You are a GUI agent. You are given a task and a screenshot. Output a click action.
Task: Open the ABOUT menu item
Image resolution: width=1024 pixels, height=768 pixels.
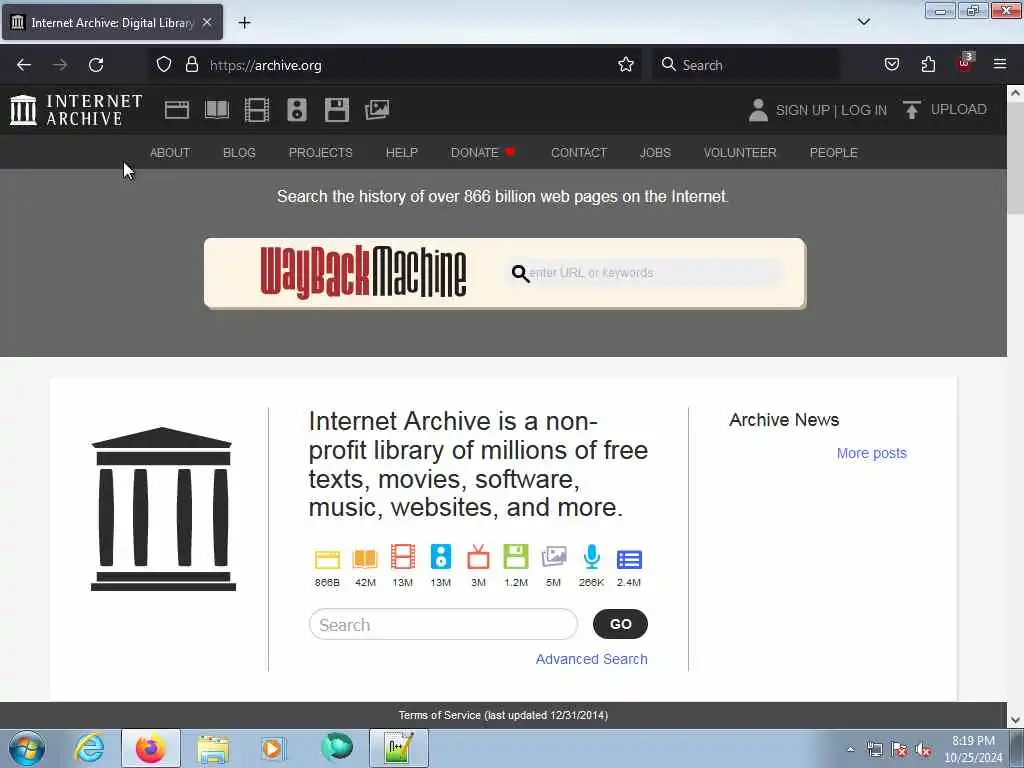170,153
